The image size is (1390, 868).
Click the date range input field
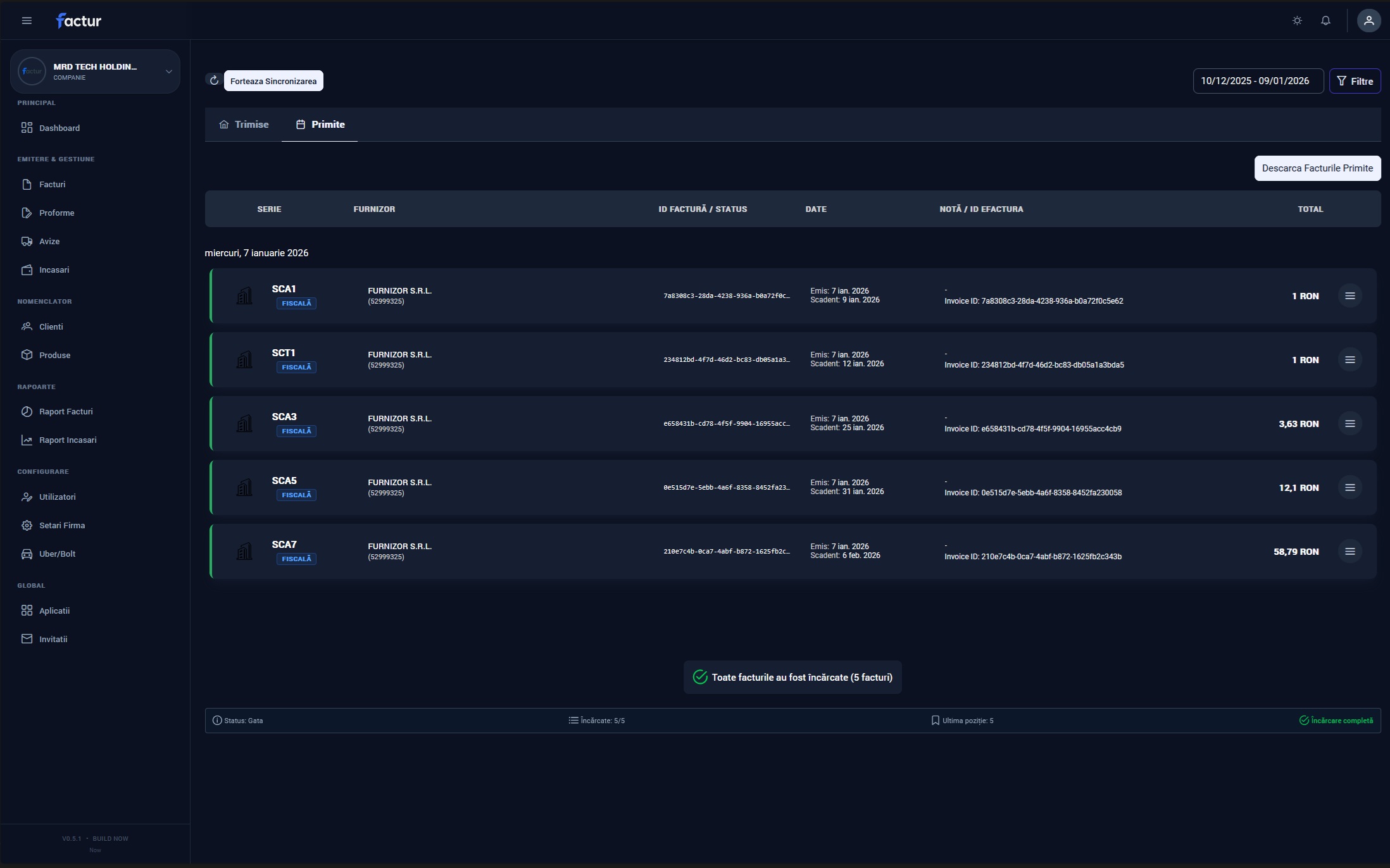click(x=1258, y=81)
